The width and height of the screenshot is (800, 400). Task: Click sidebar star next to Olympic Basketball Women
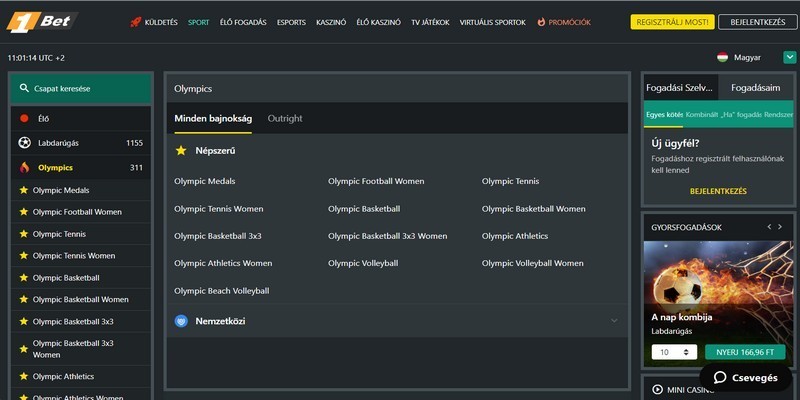pyautogui.click(x=23, y=299)
